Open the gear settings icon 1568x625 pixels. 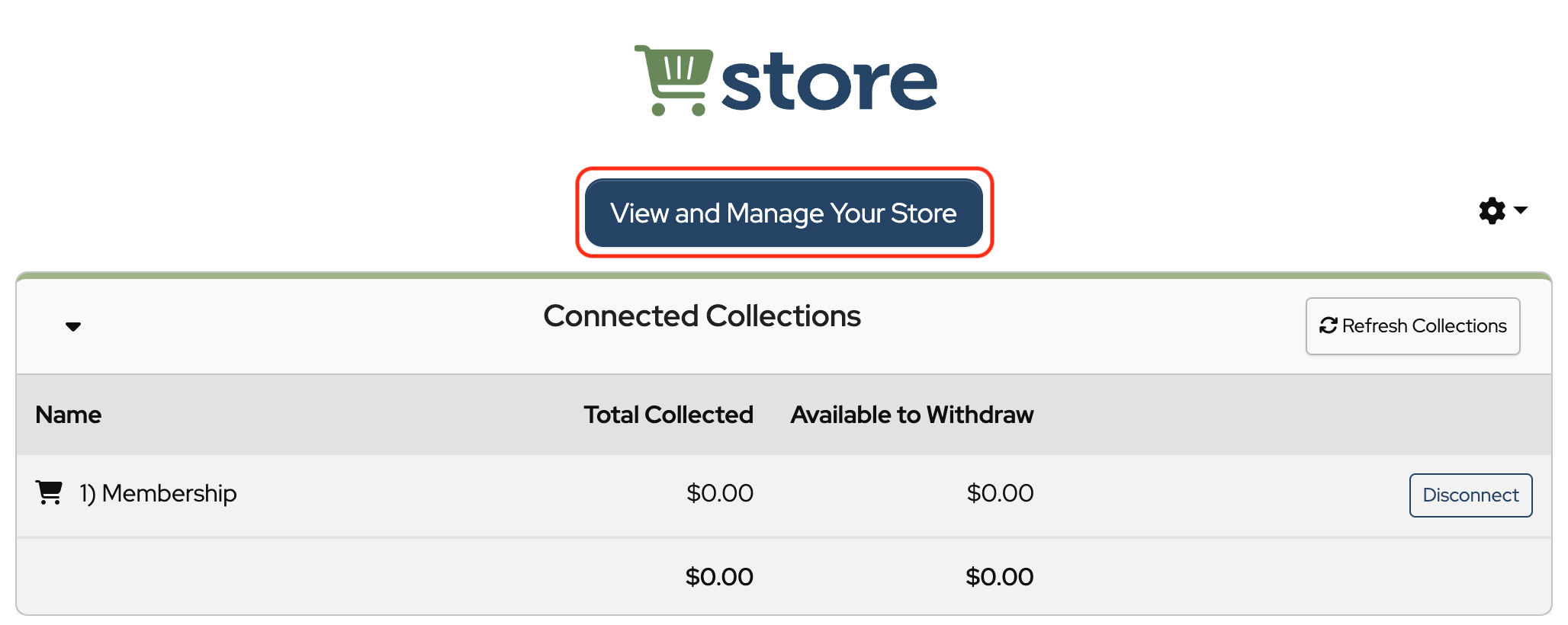point(1492,210)
